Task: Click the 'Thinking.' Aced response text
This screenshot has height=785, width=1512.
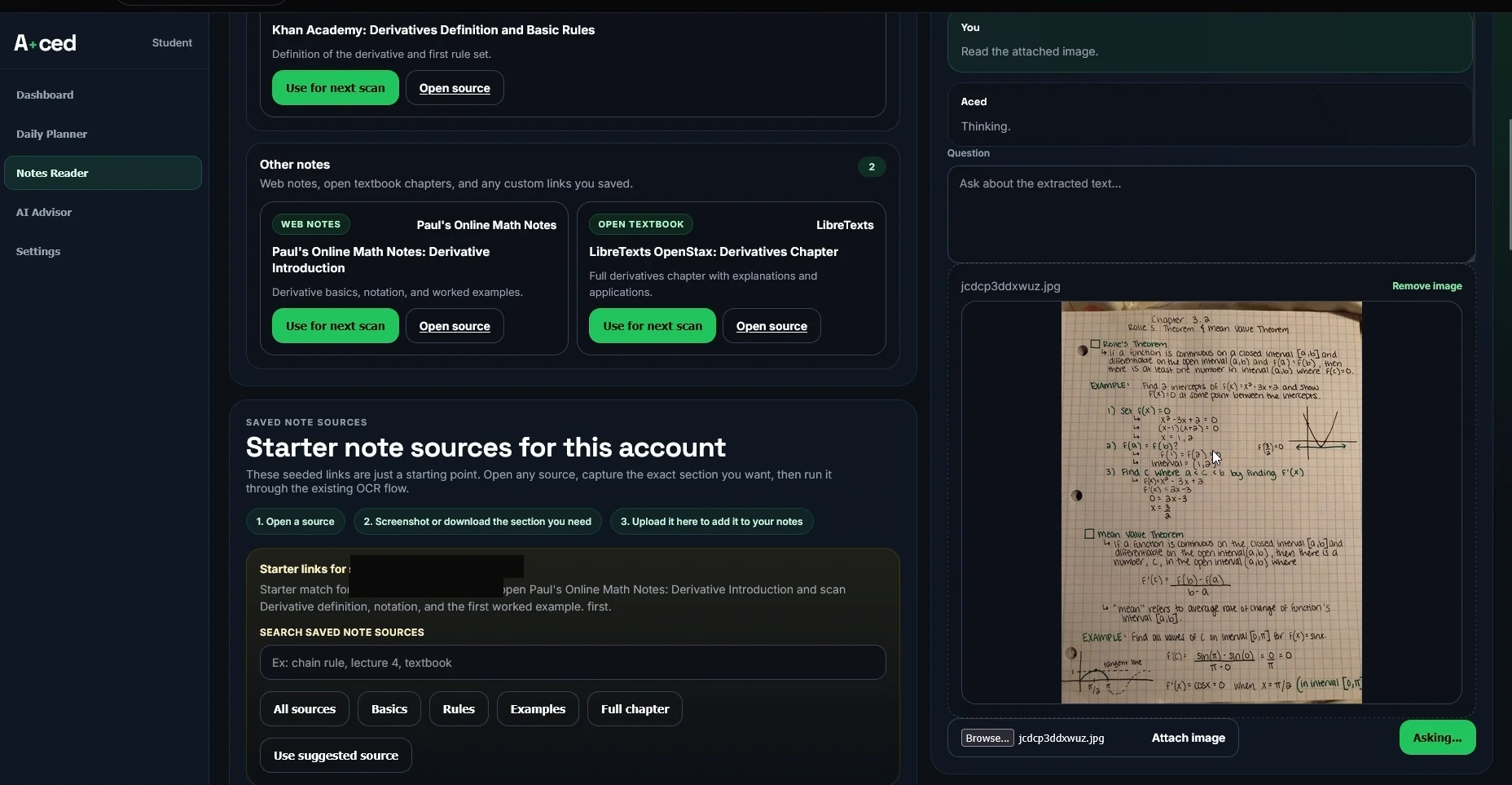Action: coord(986,126)
